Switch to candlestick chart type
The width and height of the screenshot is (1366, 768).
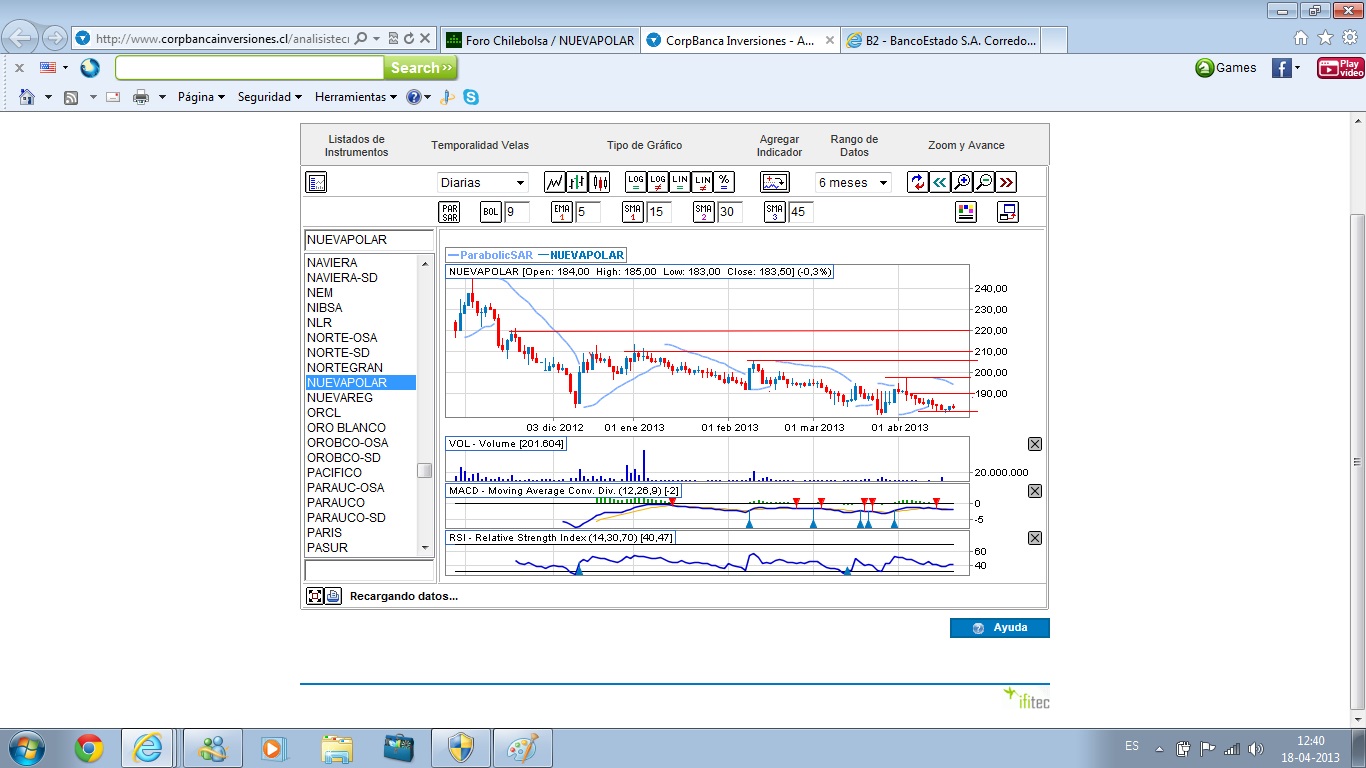[x=600, y=182]
